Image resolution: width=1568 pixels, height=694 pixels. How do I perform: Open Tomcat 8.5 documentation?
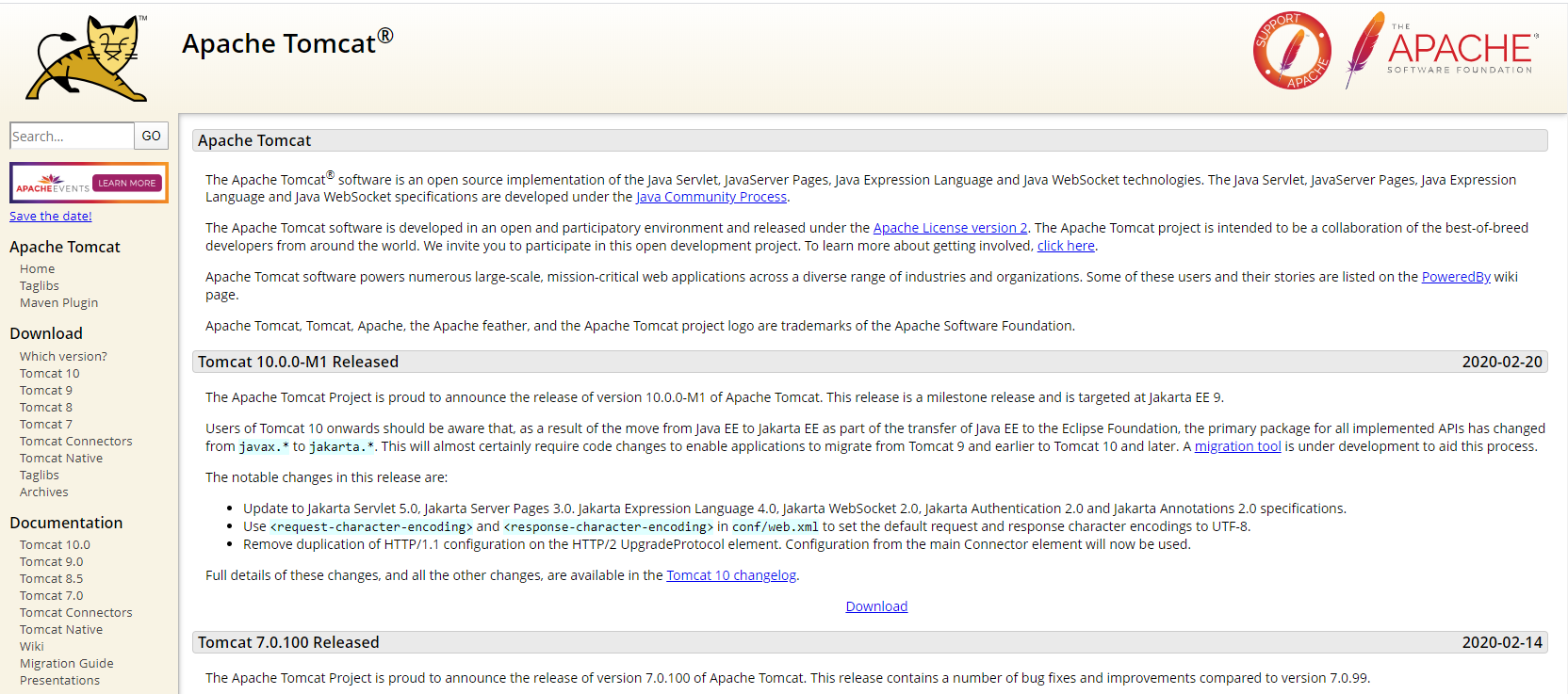[x=52, y=578]
